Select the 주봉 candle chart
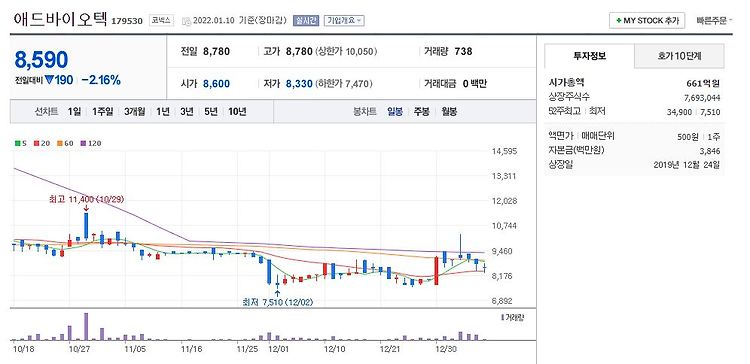This screenshot has height=364, width=750. (422, 112)
